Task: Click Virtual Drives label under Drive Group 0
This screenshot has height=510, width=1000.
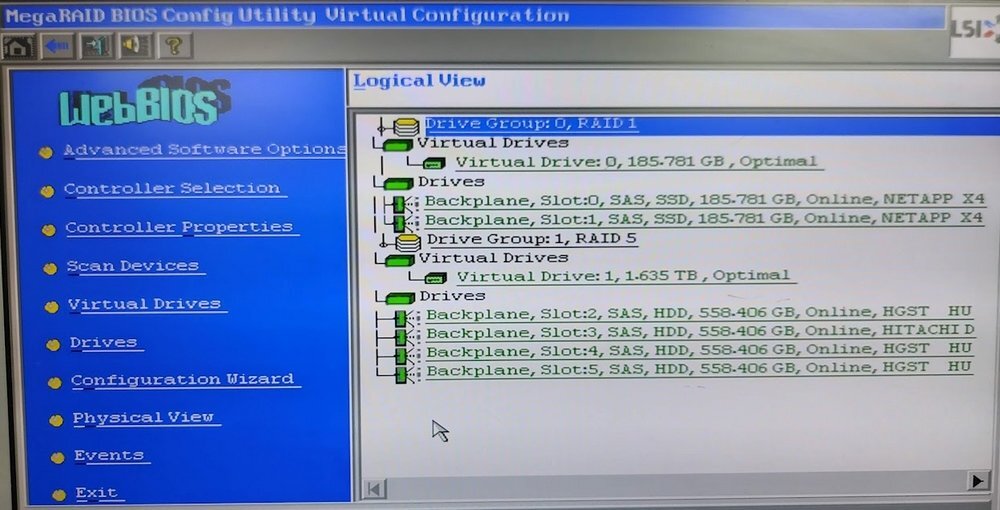Action: tap(492, 143)
